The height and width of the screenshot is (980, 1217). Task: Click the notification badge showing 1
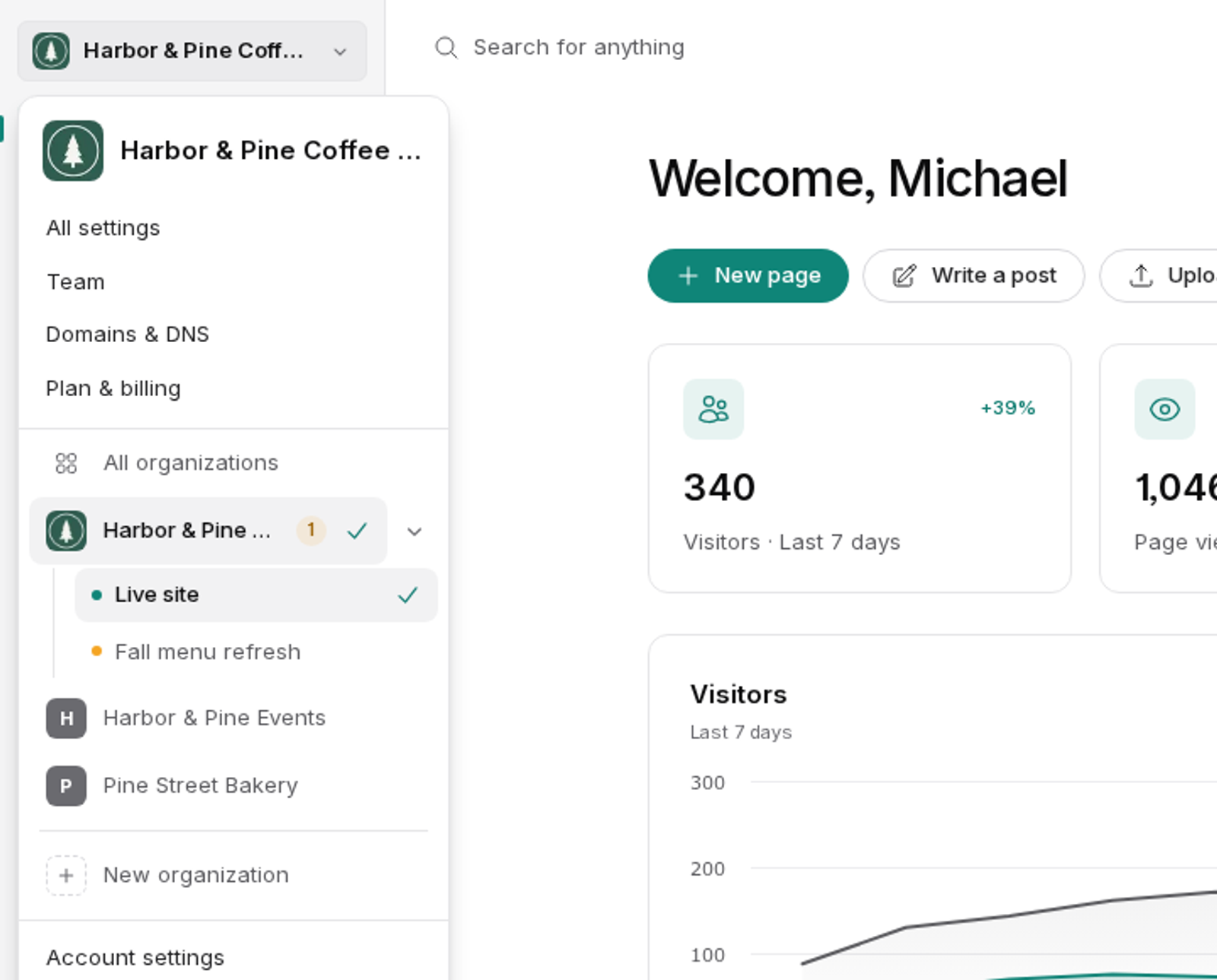(311, 530)
